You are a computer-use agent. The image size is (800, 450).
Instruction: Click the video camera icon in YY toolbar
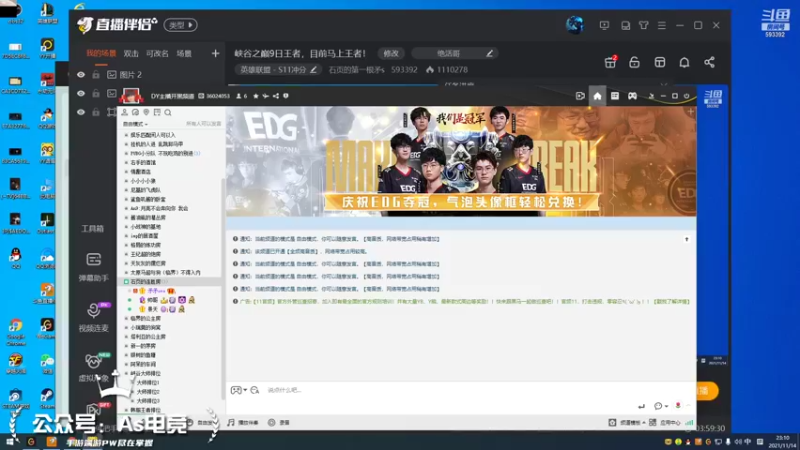coord(580,96)
